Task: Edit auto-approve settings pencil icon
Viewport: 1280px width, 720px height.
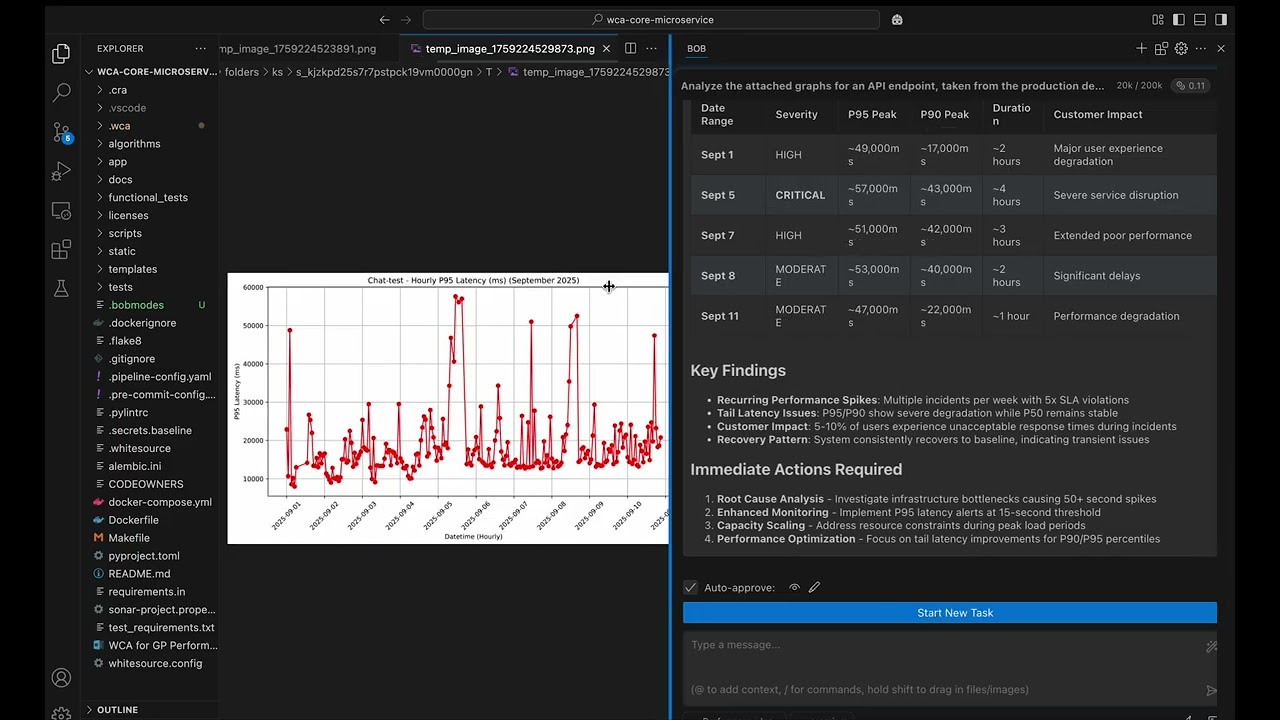Action: click(x=814, y=588)
